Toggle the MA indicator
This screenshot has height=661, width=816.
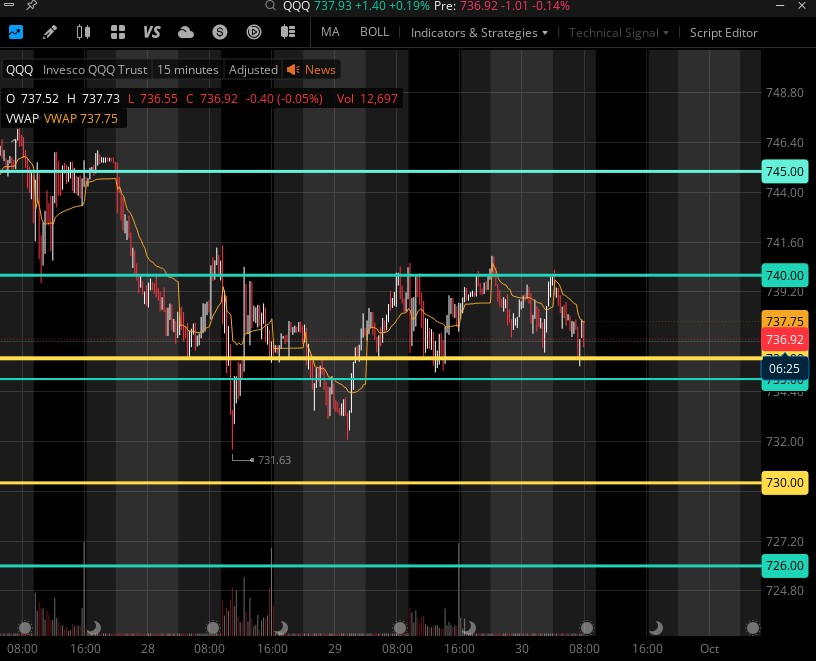point(330,32)
